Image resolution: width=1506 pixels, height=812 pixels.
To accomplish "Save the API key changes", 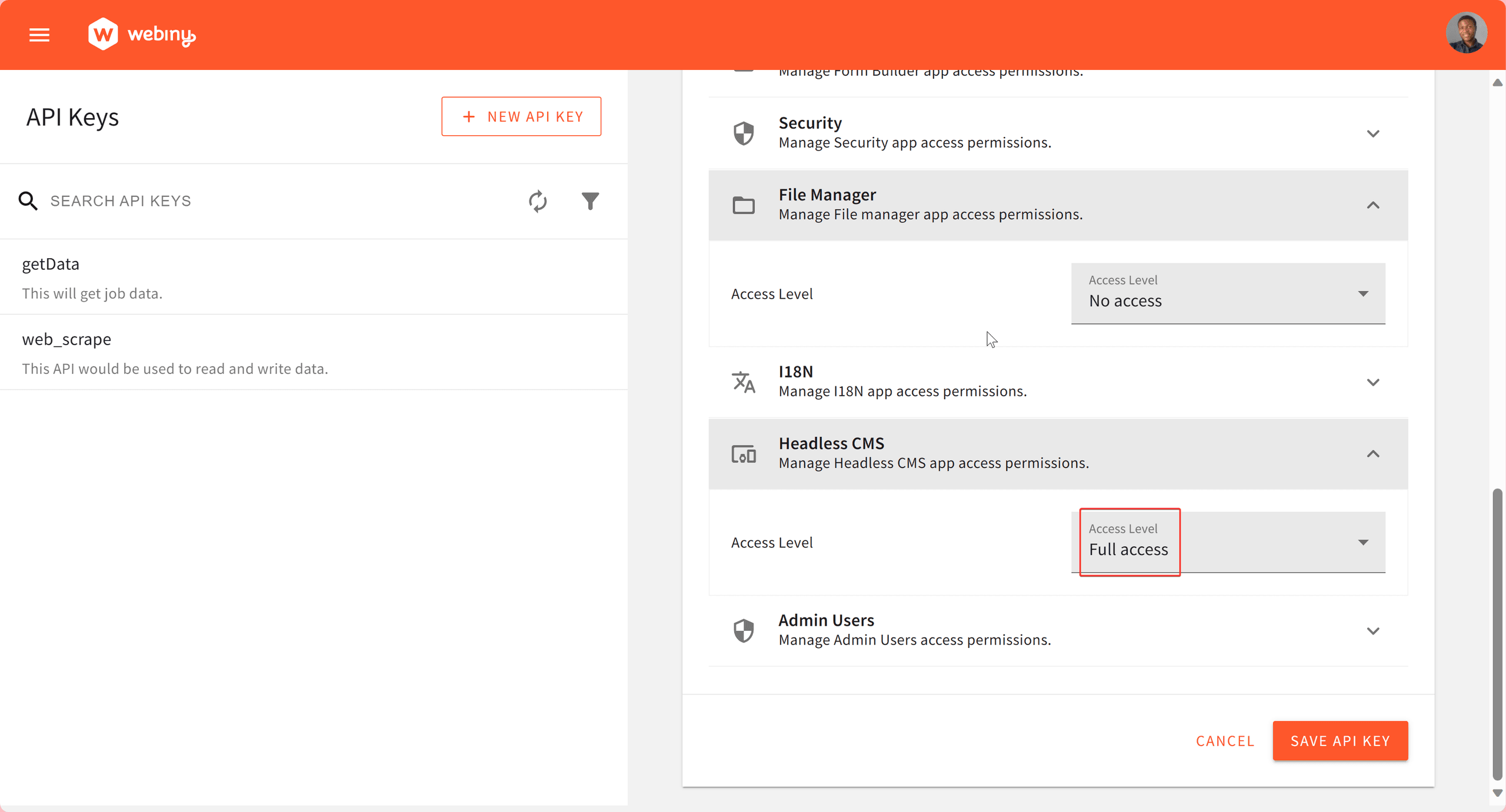I will click(x=1340, y=740).
